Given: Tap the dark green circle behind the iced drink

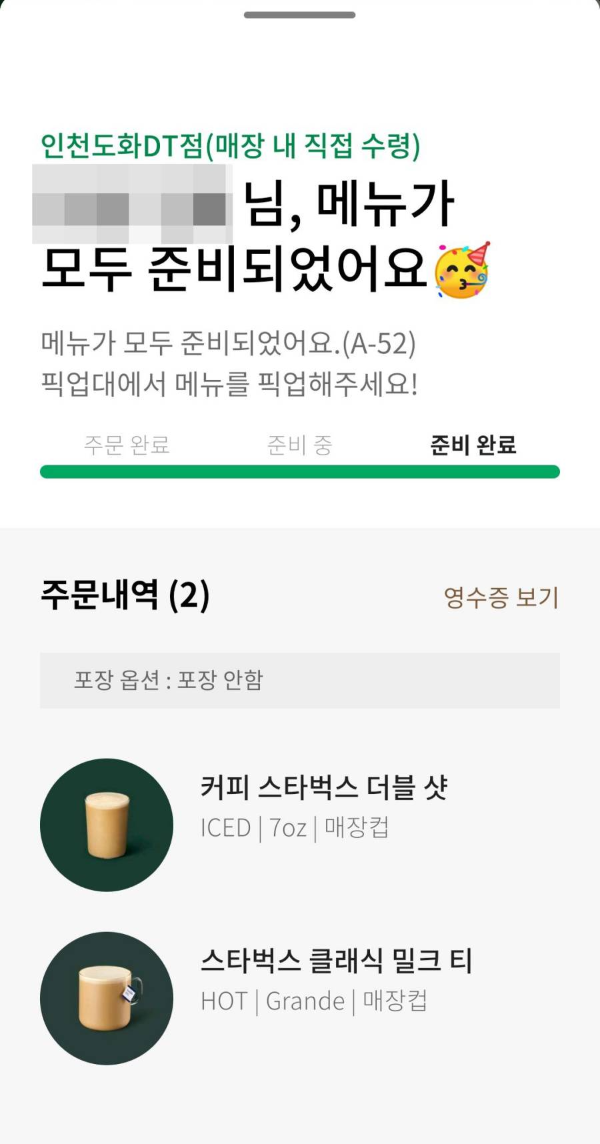Looking at the screenshot, I should pos(106,824).
